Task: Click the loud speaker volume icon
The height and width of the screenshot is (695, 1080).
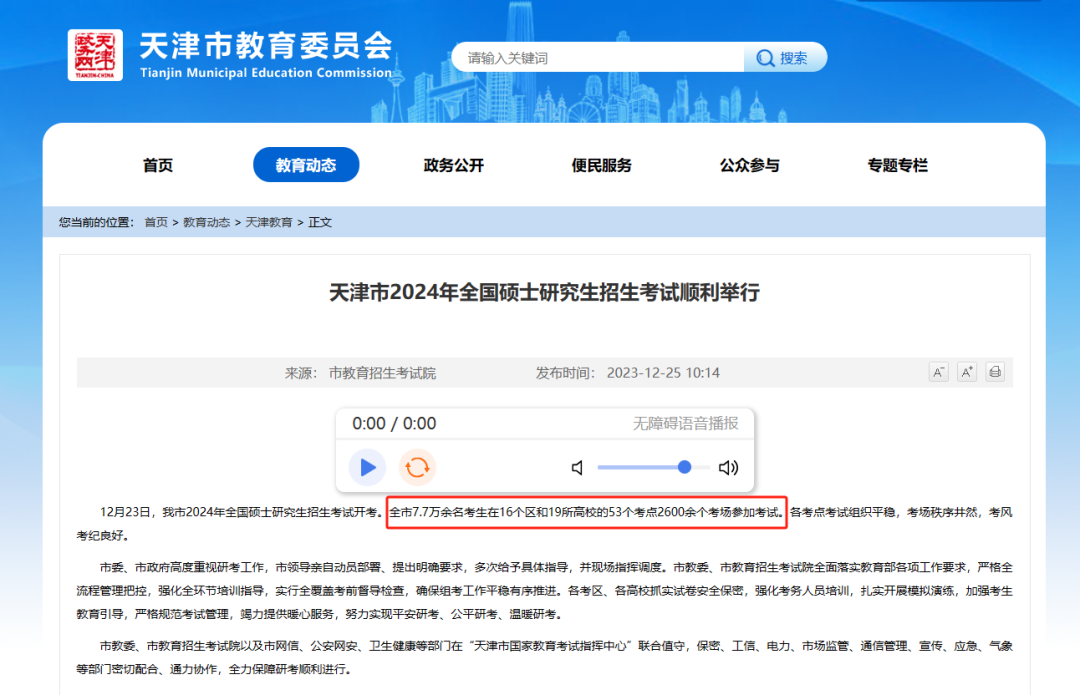Action: [728, 468]
